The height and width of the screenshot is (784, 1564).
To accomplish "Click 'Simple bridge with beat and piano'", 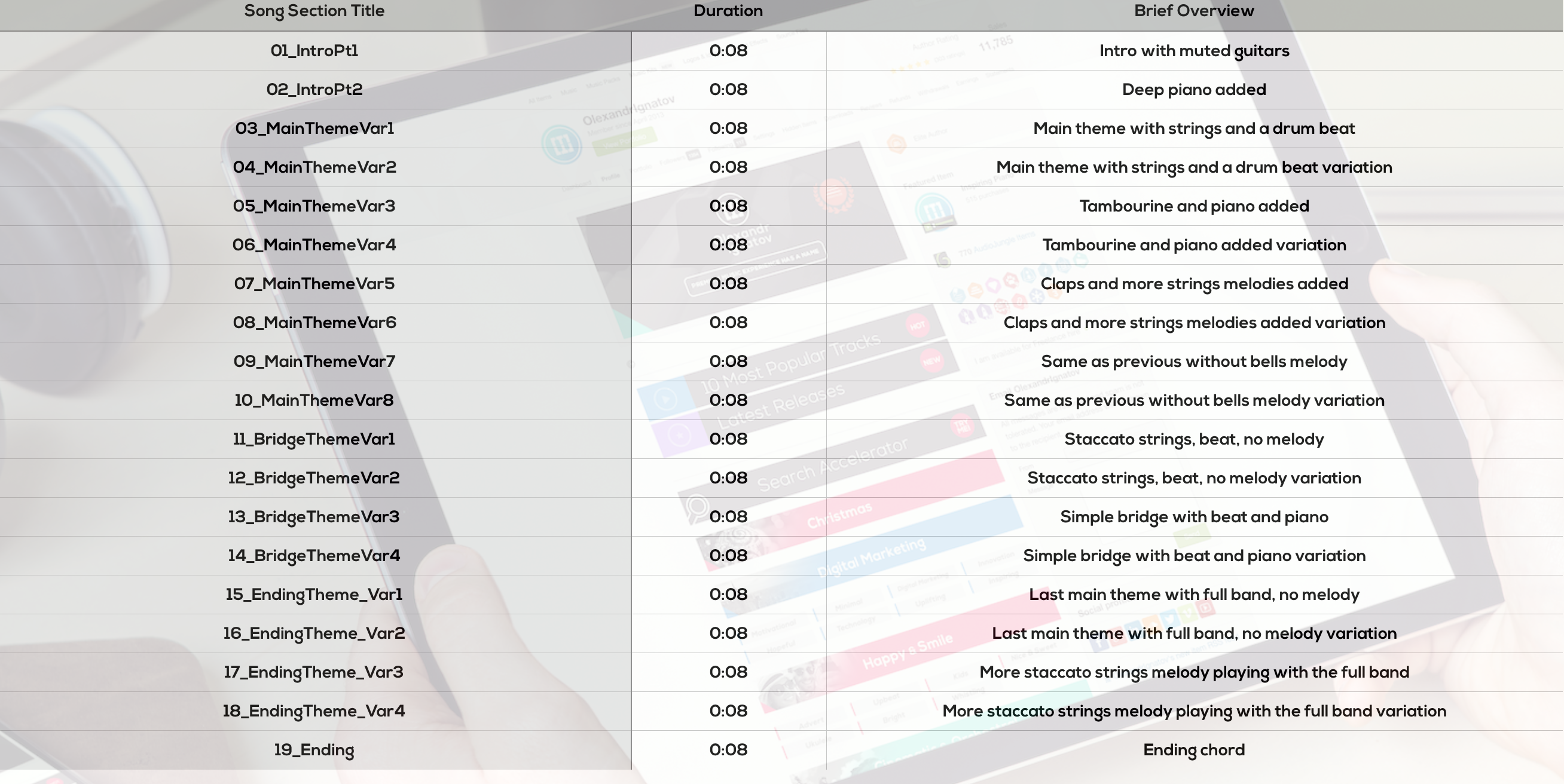I will (x=1194, y=517).
